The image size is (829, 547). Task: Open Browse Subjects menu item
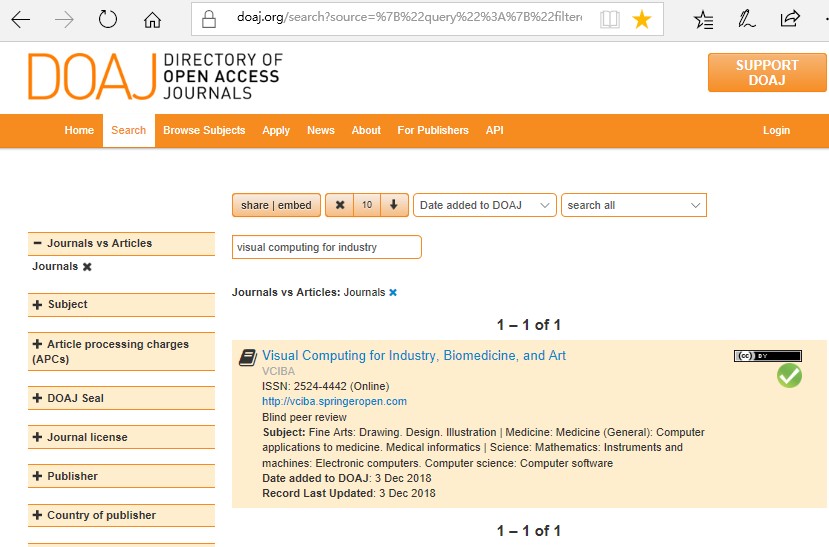point(204,130)
